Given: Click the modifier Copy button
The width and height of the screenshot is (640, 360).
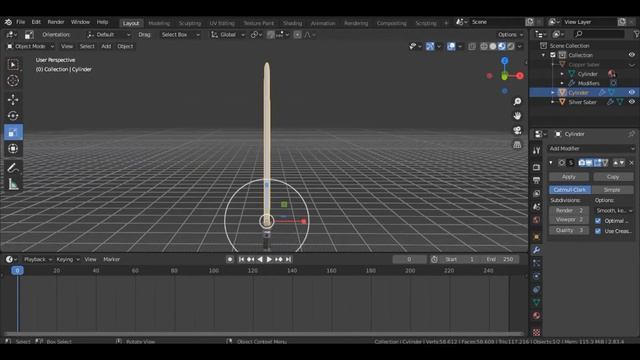Looking at the screenshot, I should 613,177.
